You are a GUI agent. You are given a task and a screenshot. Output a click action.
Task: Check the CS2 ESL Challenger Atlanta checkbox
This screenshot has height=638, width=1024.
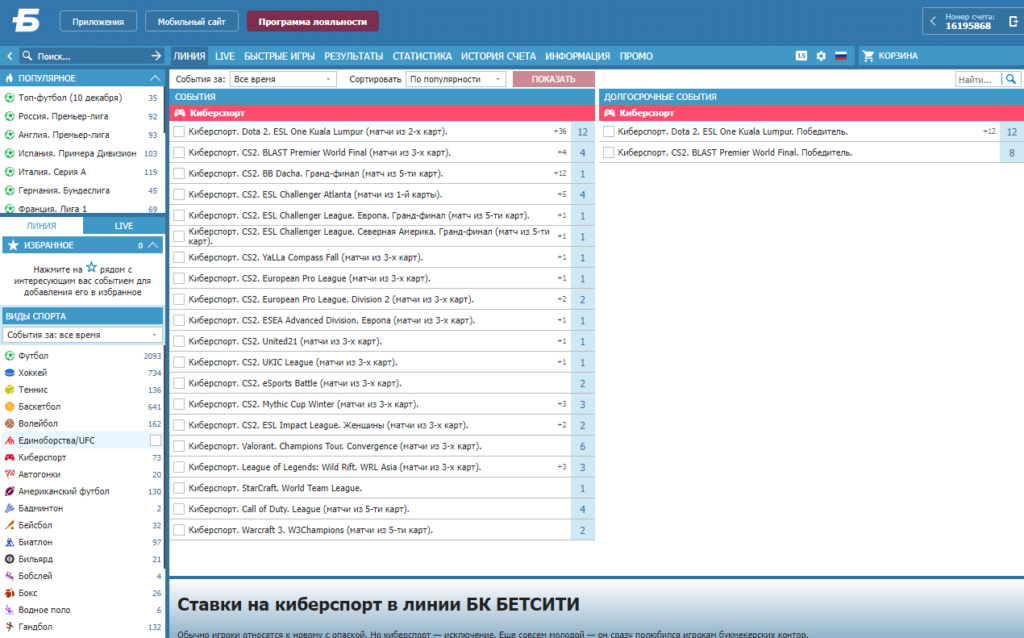(179, 195)
